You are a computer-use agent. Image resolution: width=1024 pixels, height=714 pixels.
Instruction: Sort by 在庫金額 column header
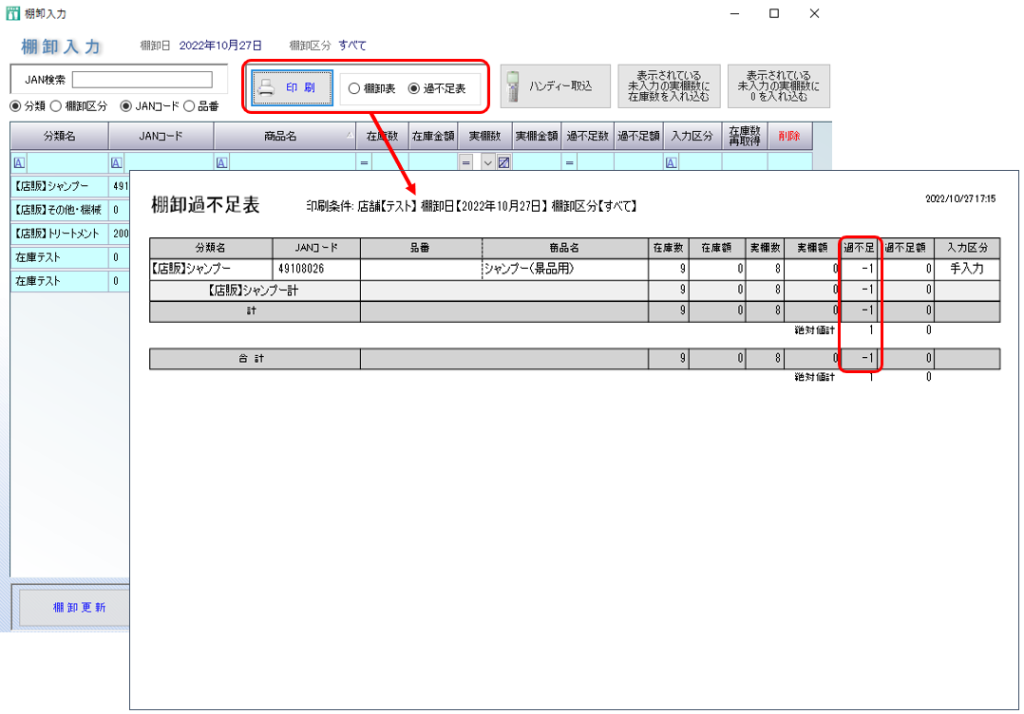click(433, 136)
